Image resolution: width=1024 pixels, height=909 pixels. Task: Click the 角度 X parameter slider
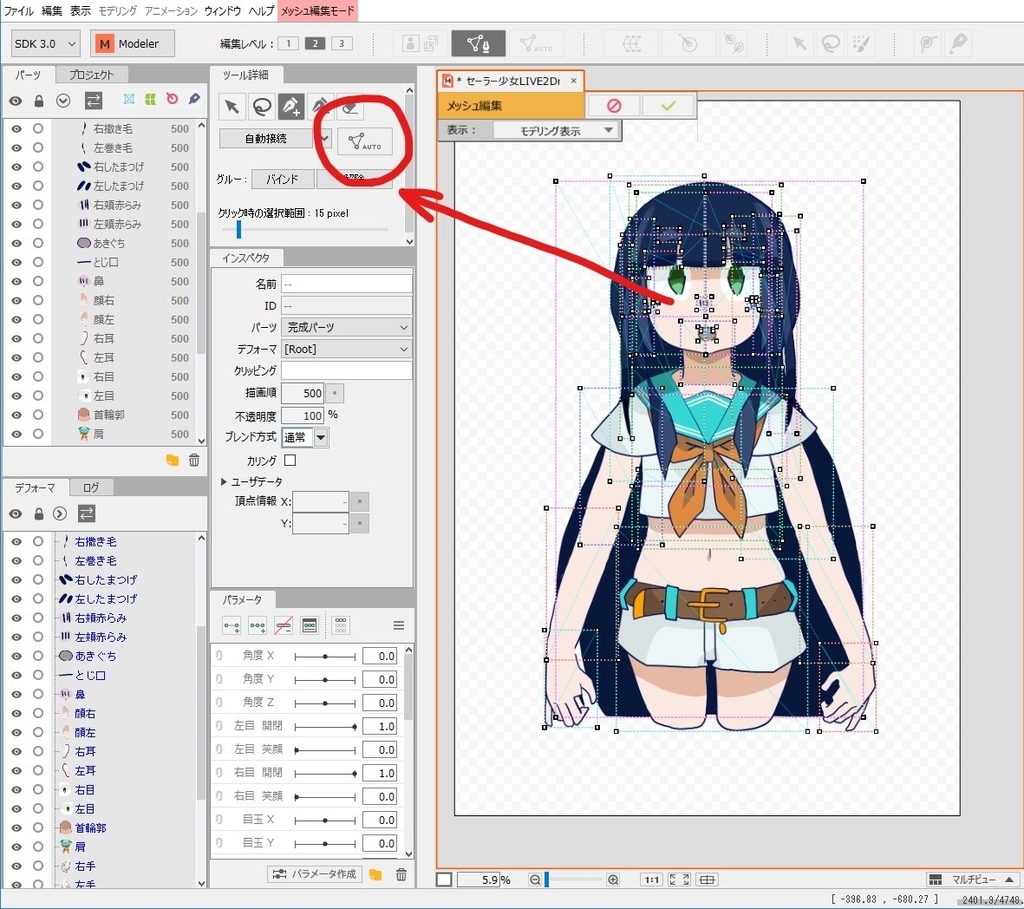pyautogui.click(x=325, y=656)
